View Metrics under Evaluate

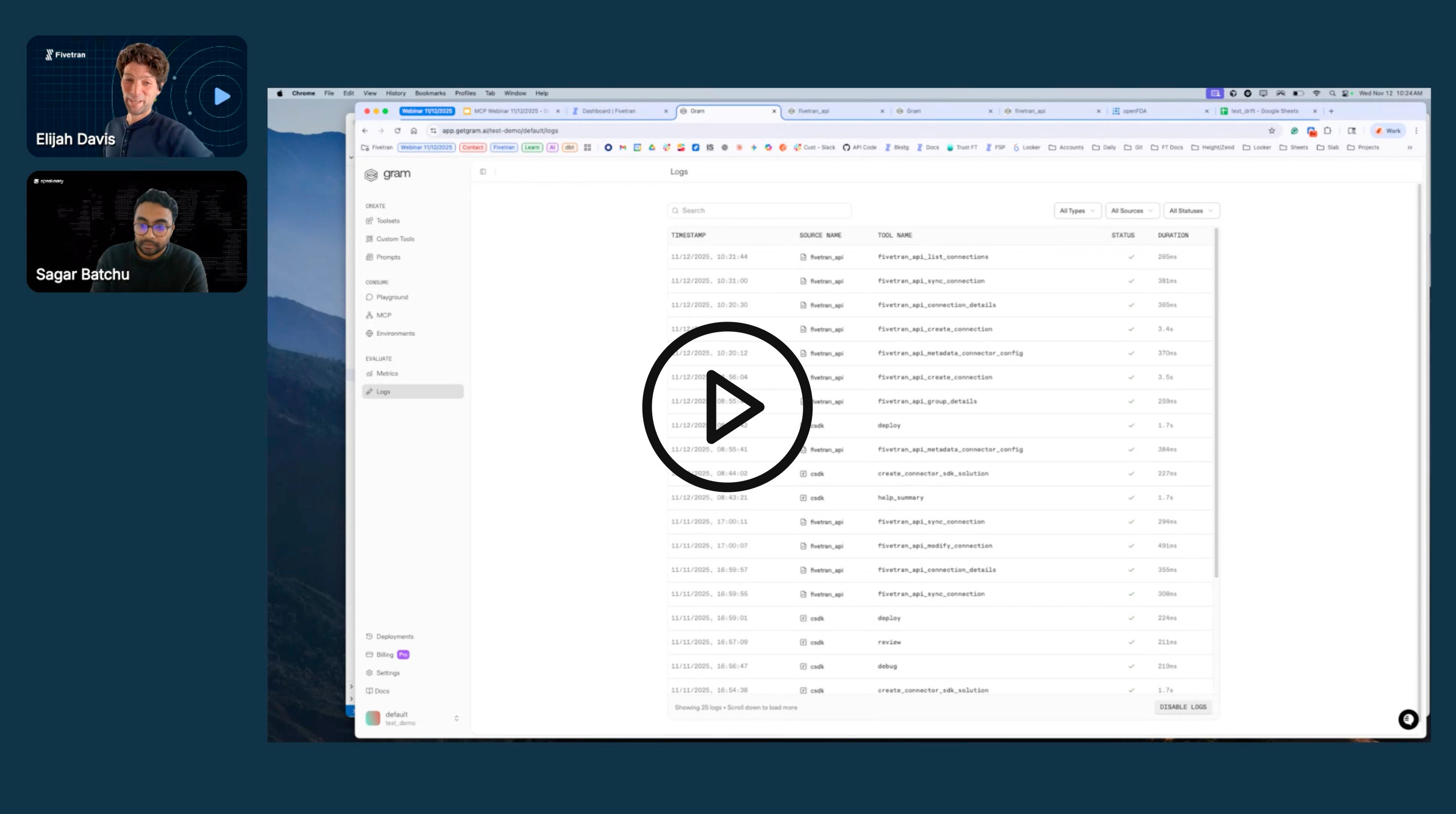tap(387, 373)
